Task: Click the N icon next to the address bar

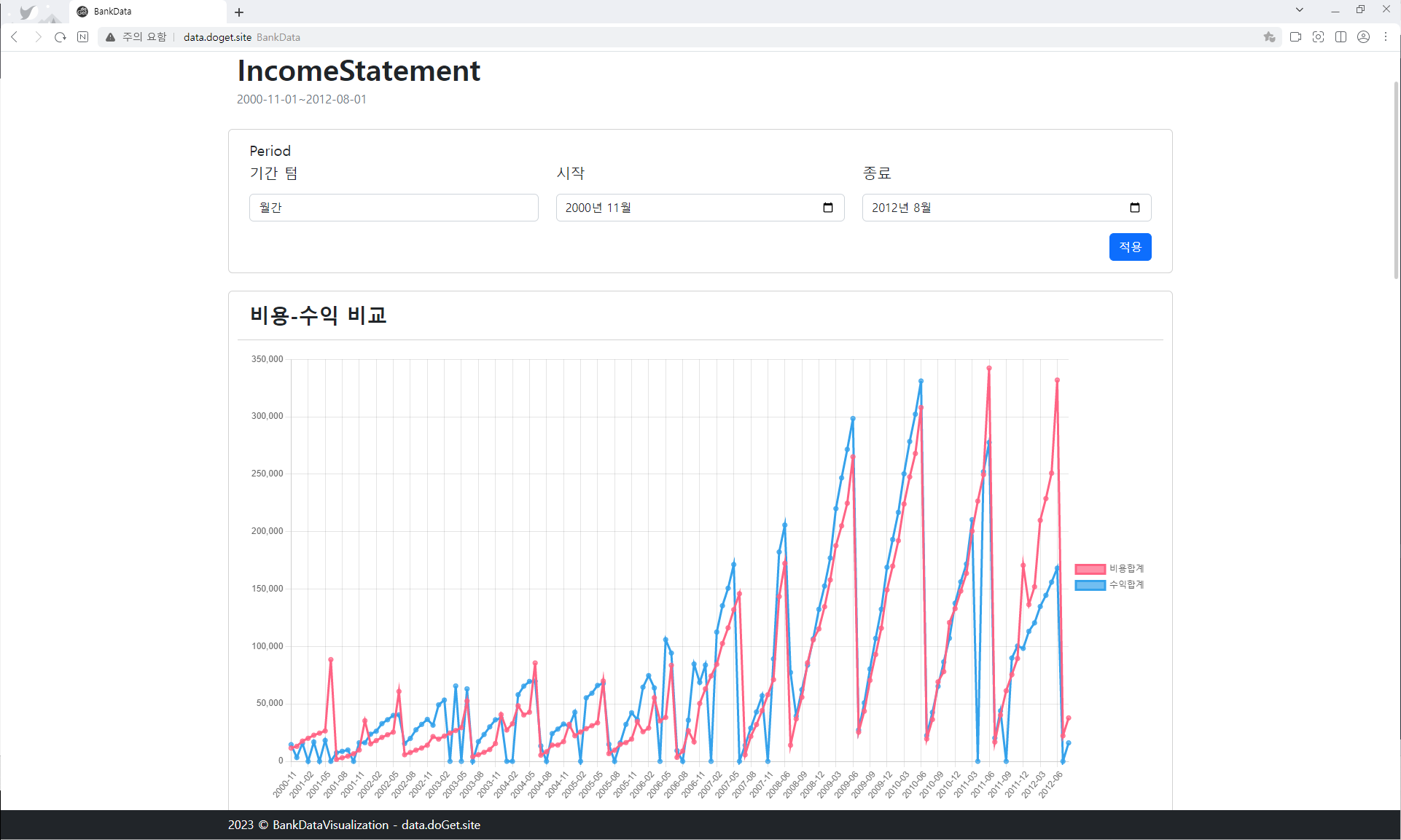Action: coord(82,36)
